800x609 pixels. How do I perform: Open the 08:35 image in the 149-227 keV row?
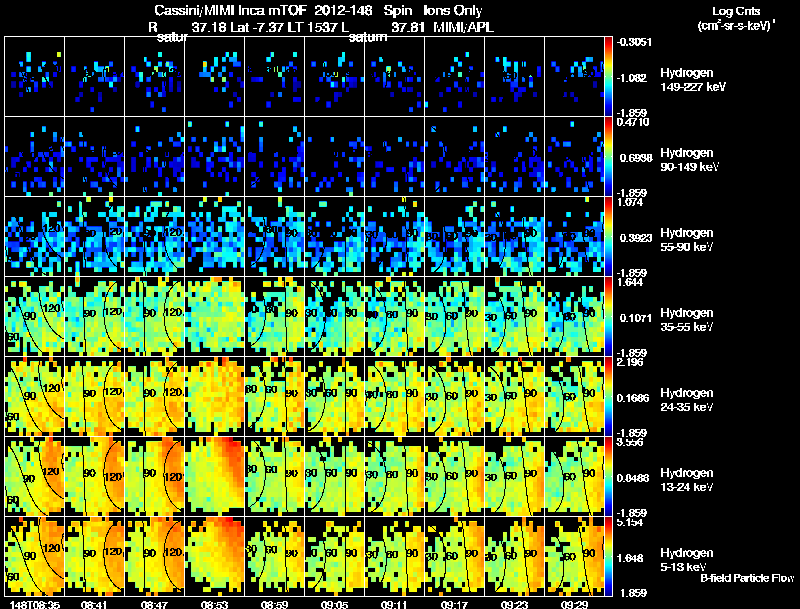35,77
